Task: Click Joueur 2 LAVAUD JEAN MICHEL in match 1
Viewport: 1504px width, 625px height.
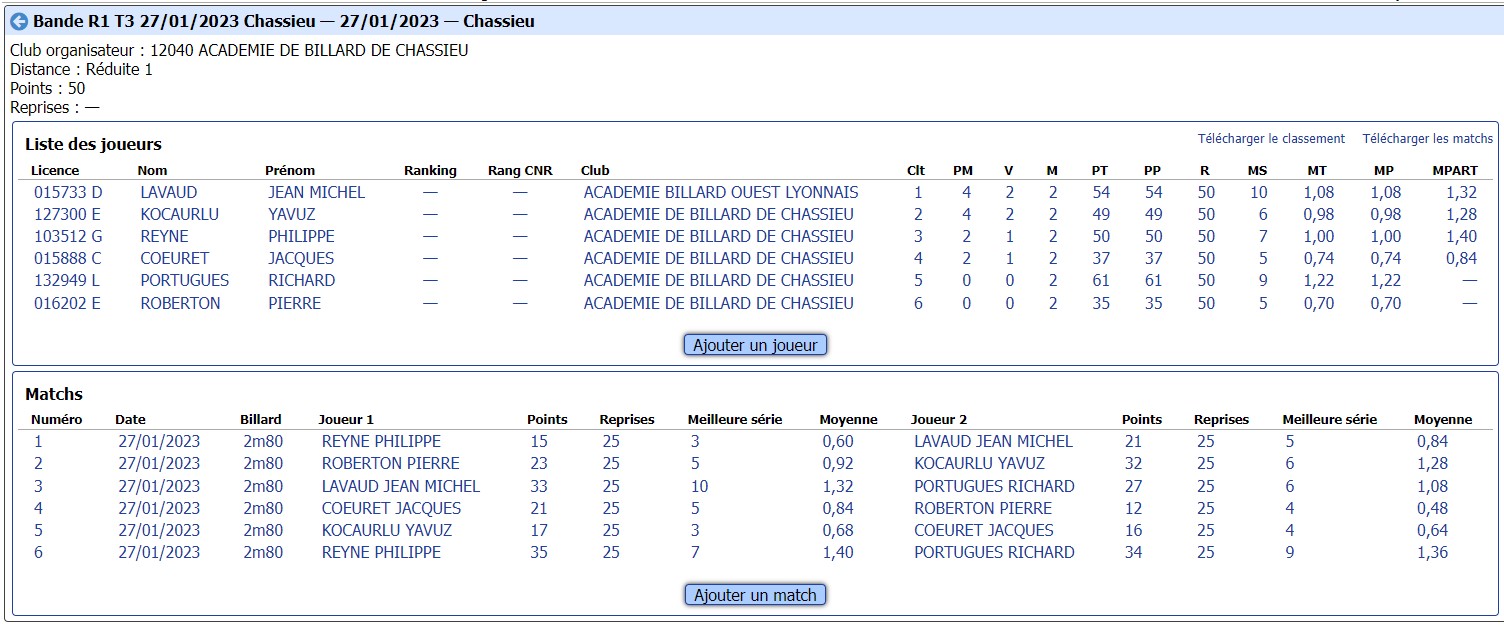Action: (x=993, y=441)
